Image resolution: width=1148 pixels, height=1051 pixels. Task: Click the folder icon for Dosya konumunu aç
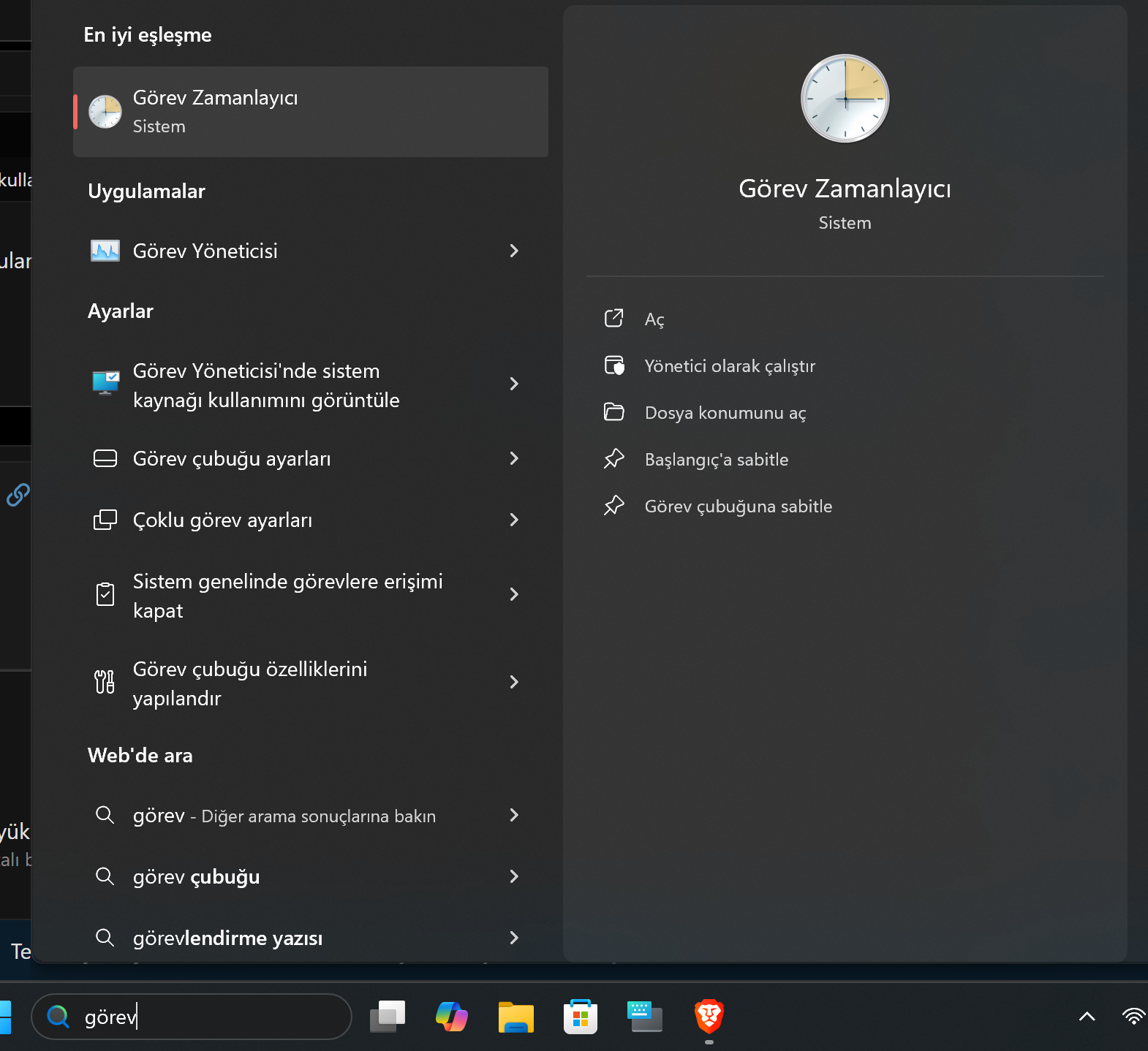pos(614,412)
